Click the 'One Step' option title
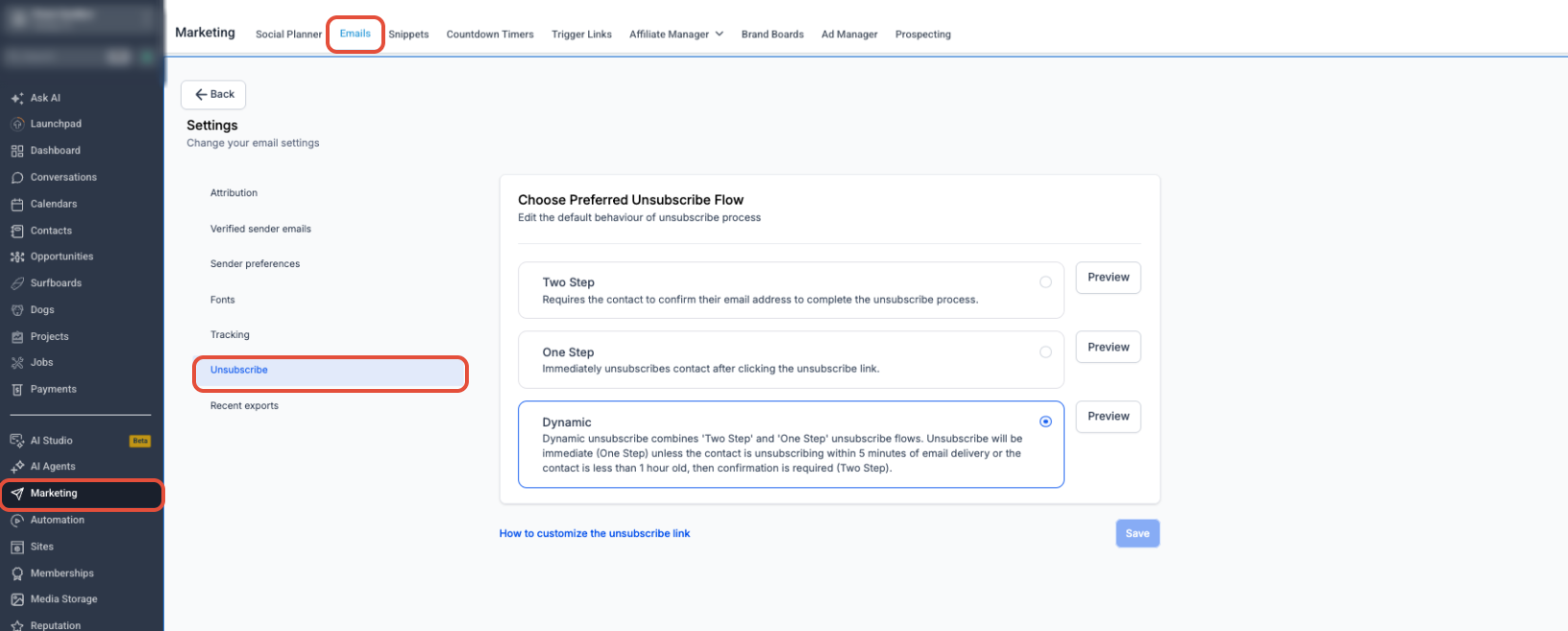This screenshot has width=1568, height=631. pos(568,352)
